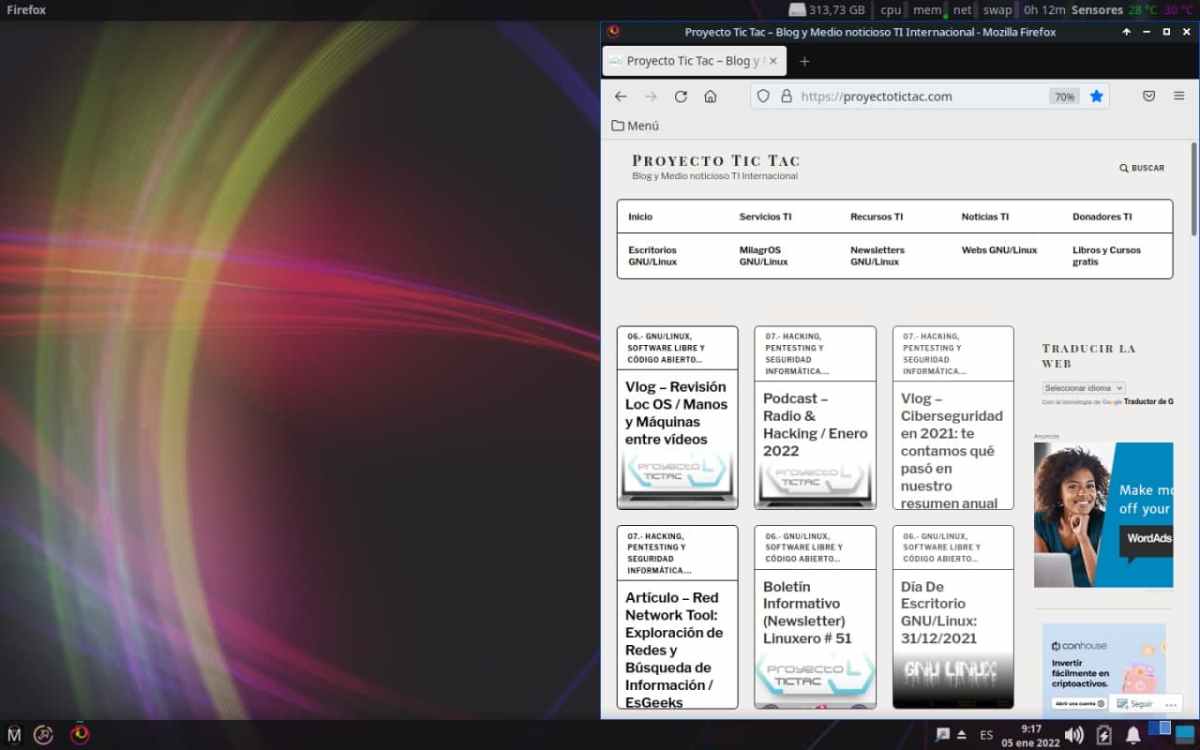
Task: Open Noticias TI menu item
Action: point(985,217)
